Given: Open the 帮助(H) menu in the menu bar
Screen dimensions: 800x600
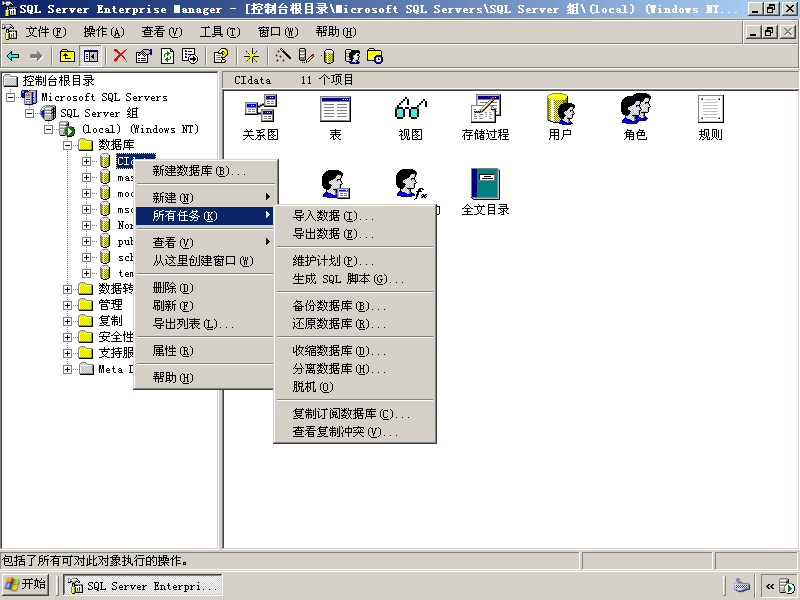Looking at the screenshot, I should coord(336,32).
